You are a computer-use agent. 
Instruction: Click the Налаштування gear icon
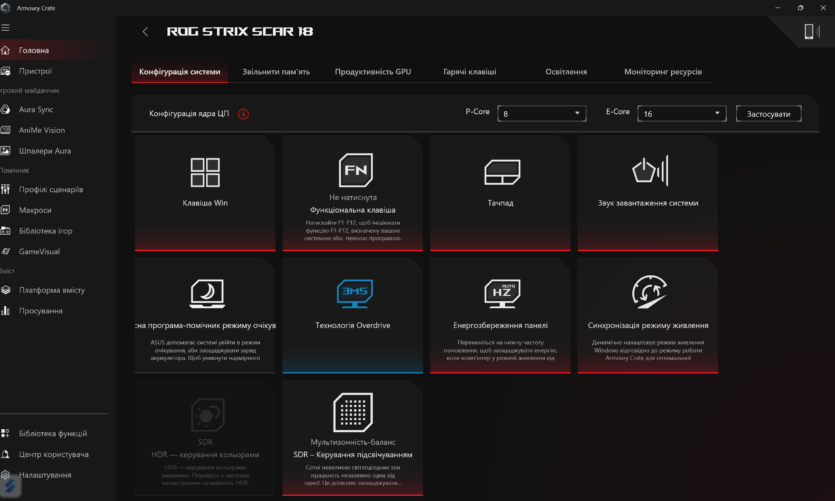(x=5, y=474)
